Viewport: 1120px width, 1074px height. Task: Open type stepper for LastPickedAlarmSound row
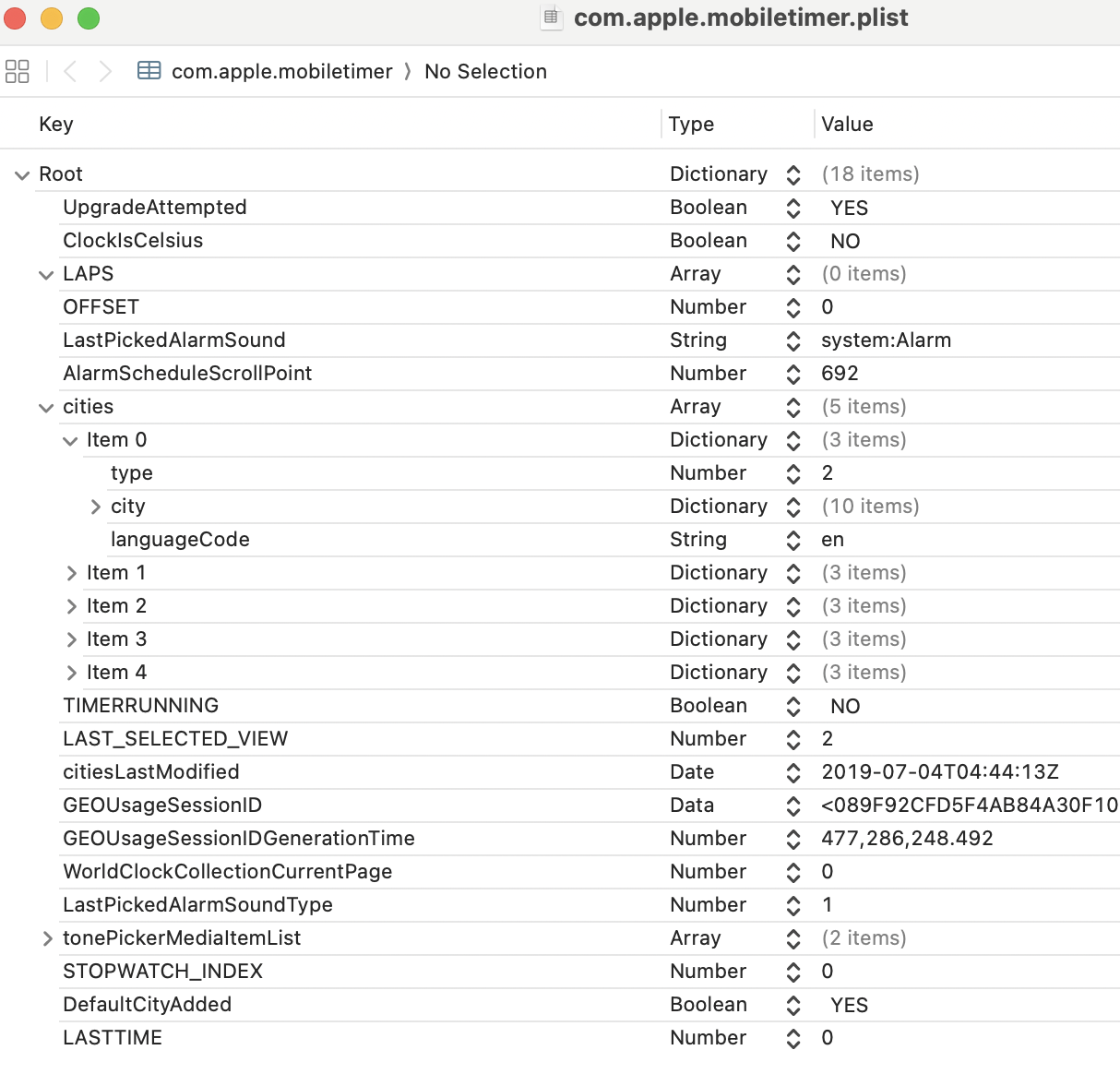tap(793, 341)
